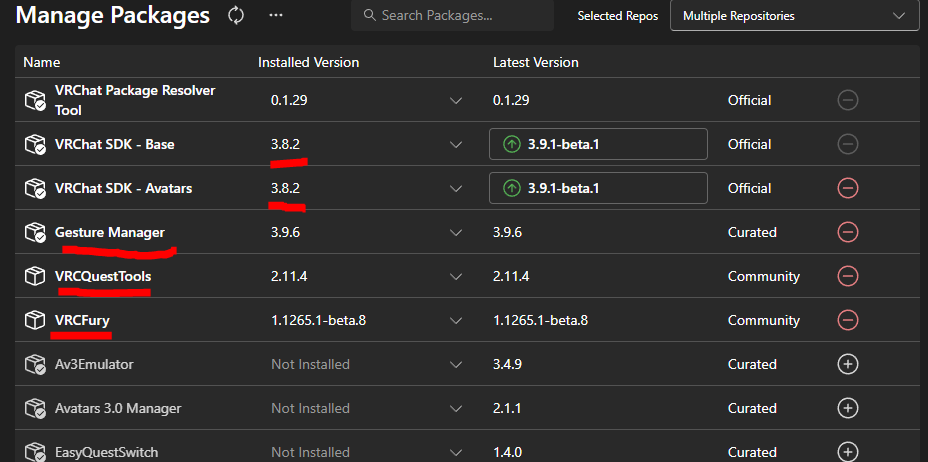Expand version dropdown for VRChat Package Resolver Tool
Screen dimensions: 928x462
pyautogui.click(x=455, y=101)
